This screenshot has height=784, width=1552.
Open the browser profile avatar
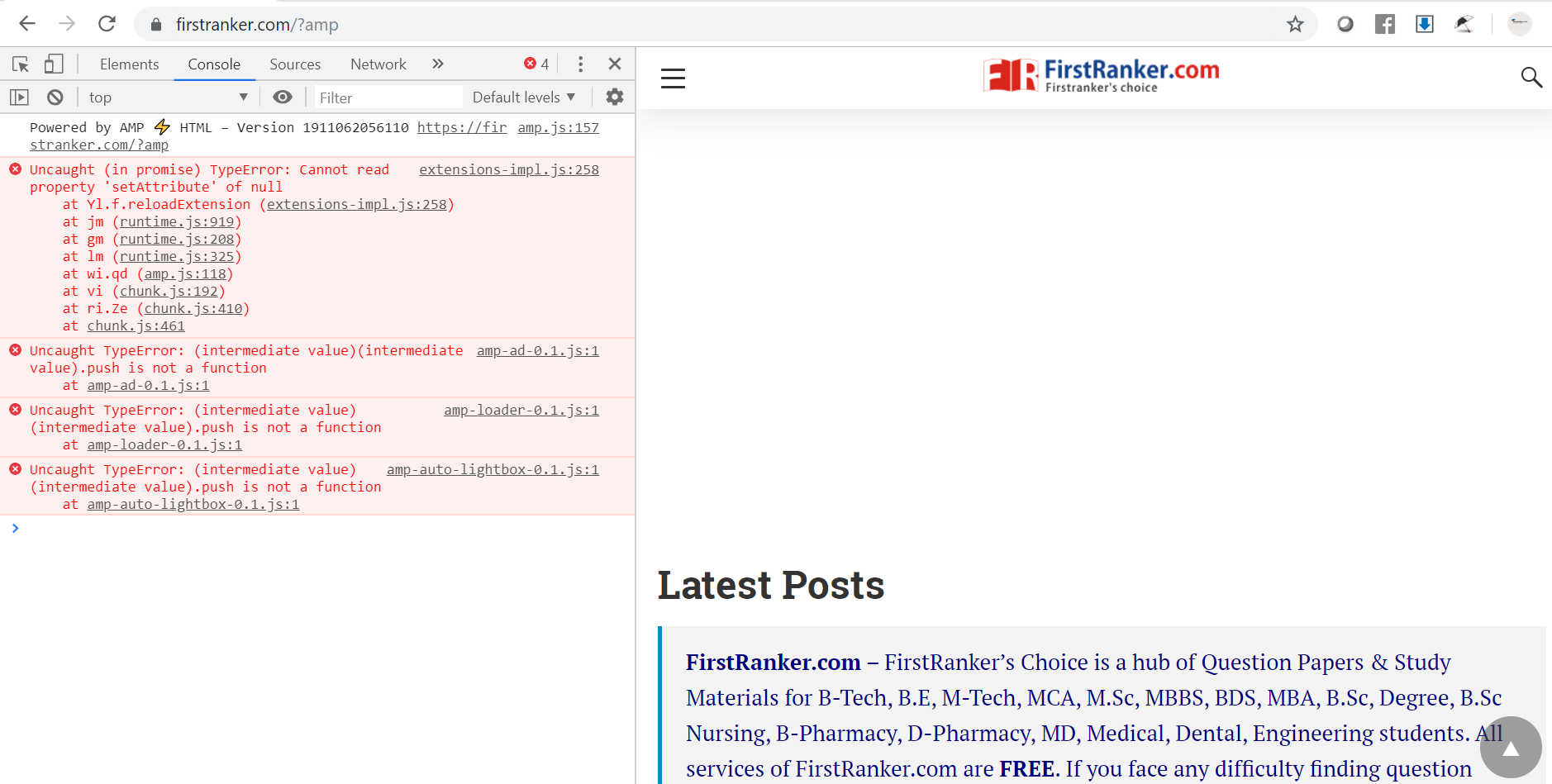click(x=1520, y=24)
